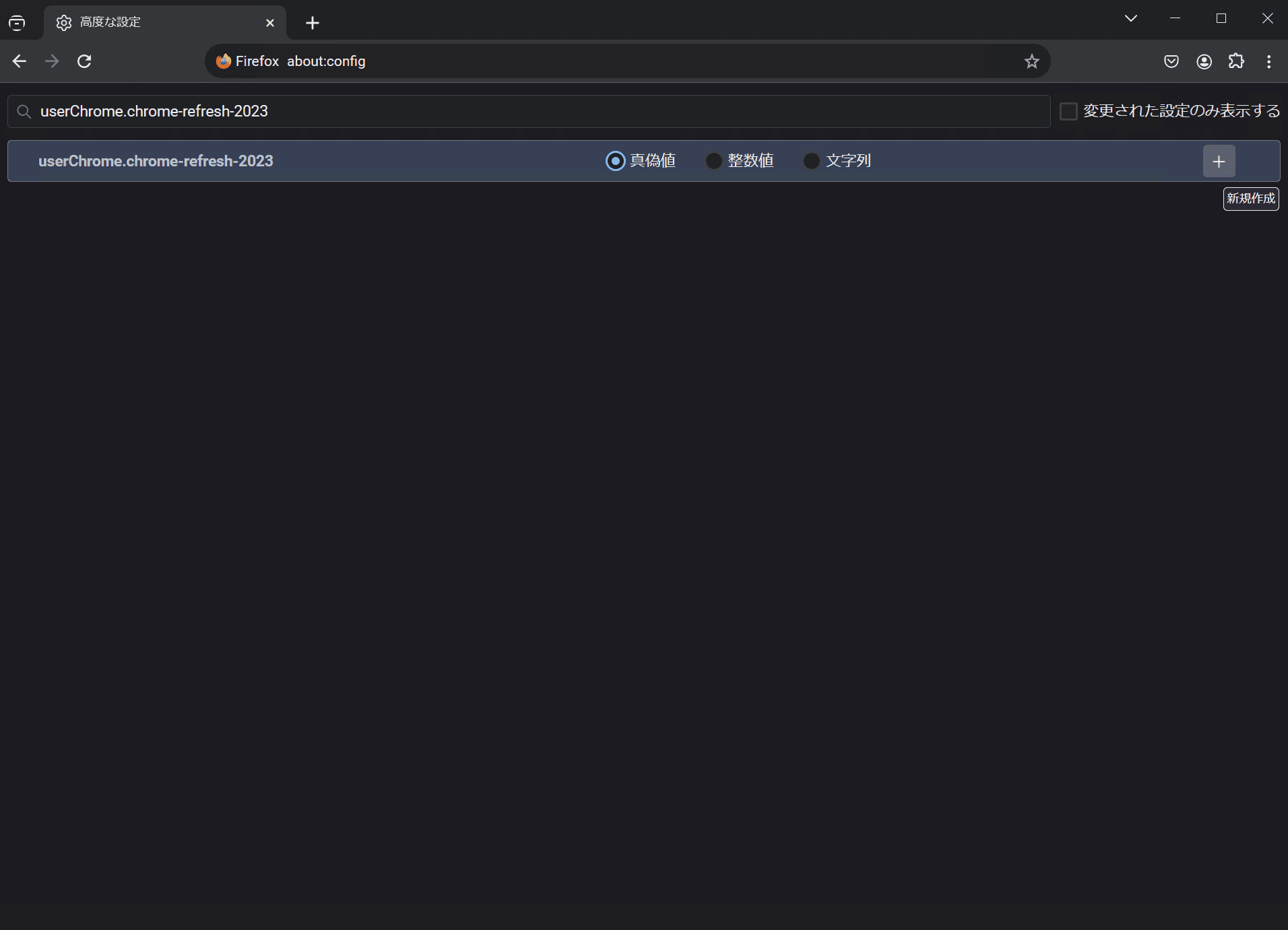
Task: Click the plus button to add the preference
Action: pos(1219,161)
